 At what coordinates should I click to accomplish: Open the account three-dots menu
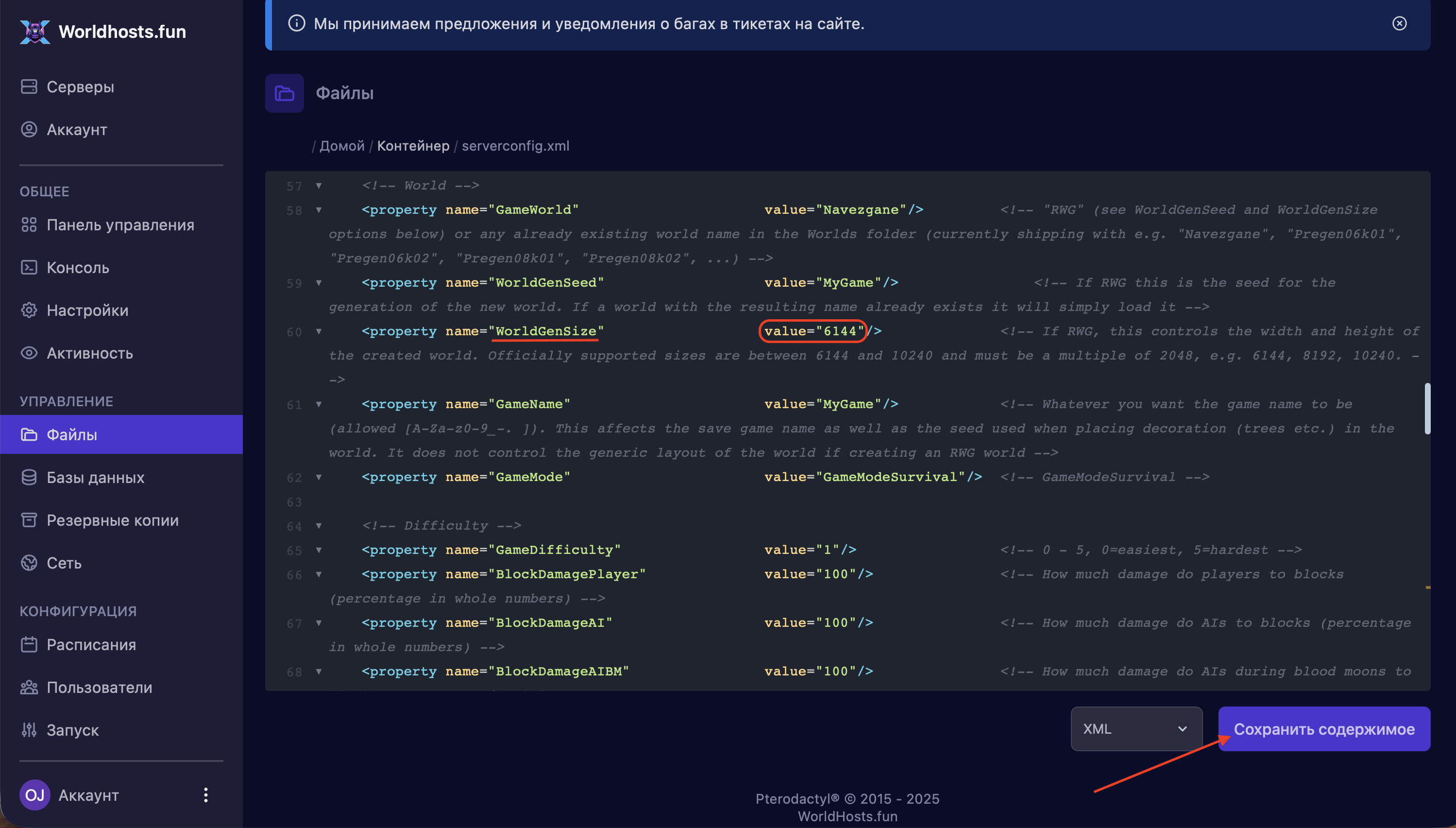pyautogui.click(x=206, y=794)
